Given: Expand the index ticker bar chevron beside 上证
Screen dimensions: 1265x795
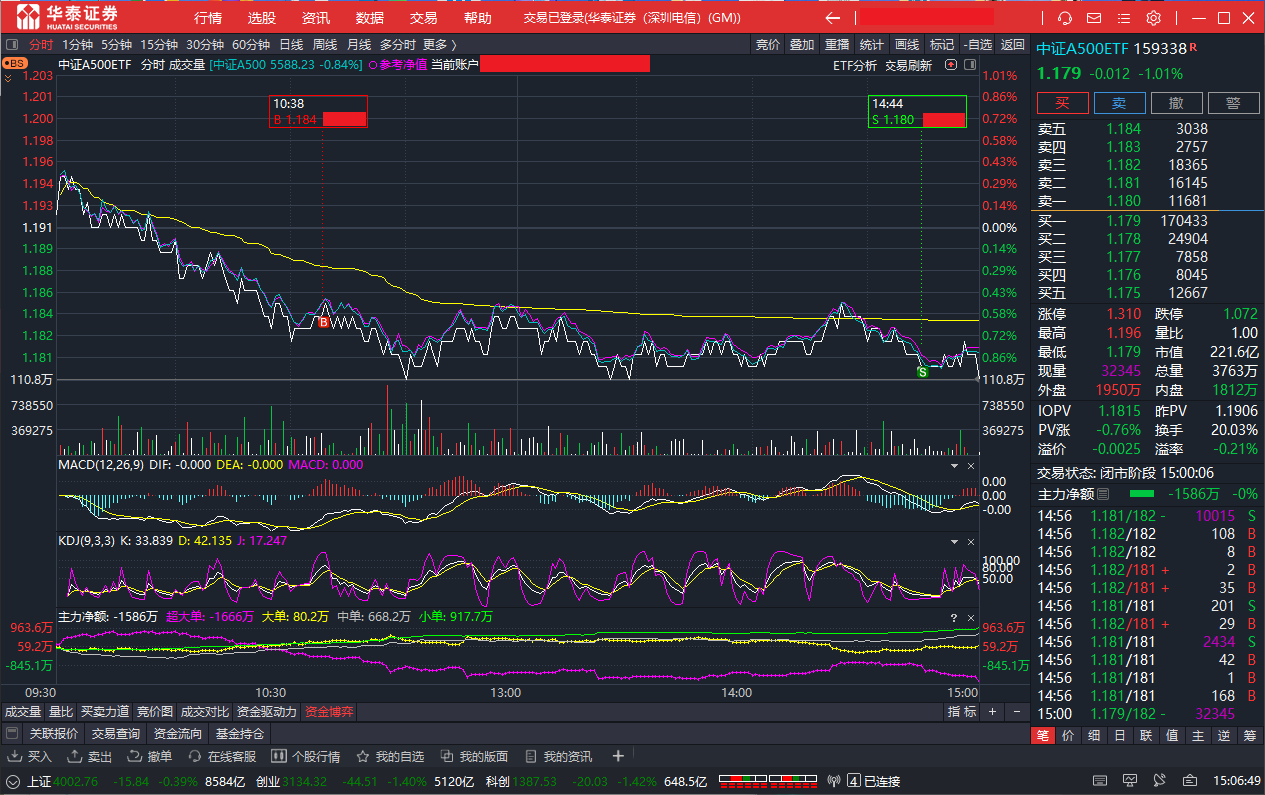Looking at the screenshot, I should [13, 781].
